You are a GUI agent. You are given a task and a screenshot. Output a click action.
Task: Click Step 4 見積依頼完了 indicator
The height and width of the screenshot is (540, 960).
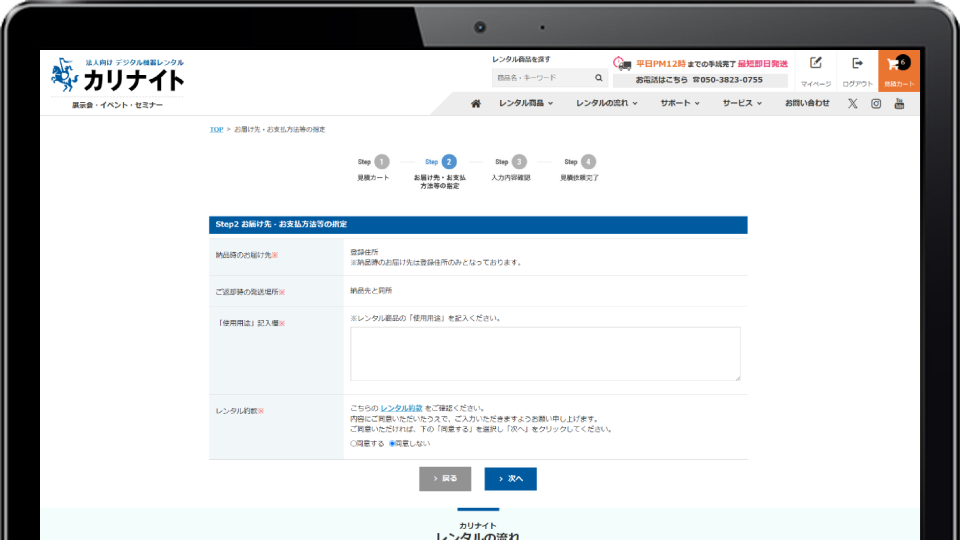click(x=580, y=168)
